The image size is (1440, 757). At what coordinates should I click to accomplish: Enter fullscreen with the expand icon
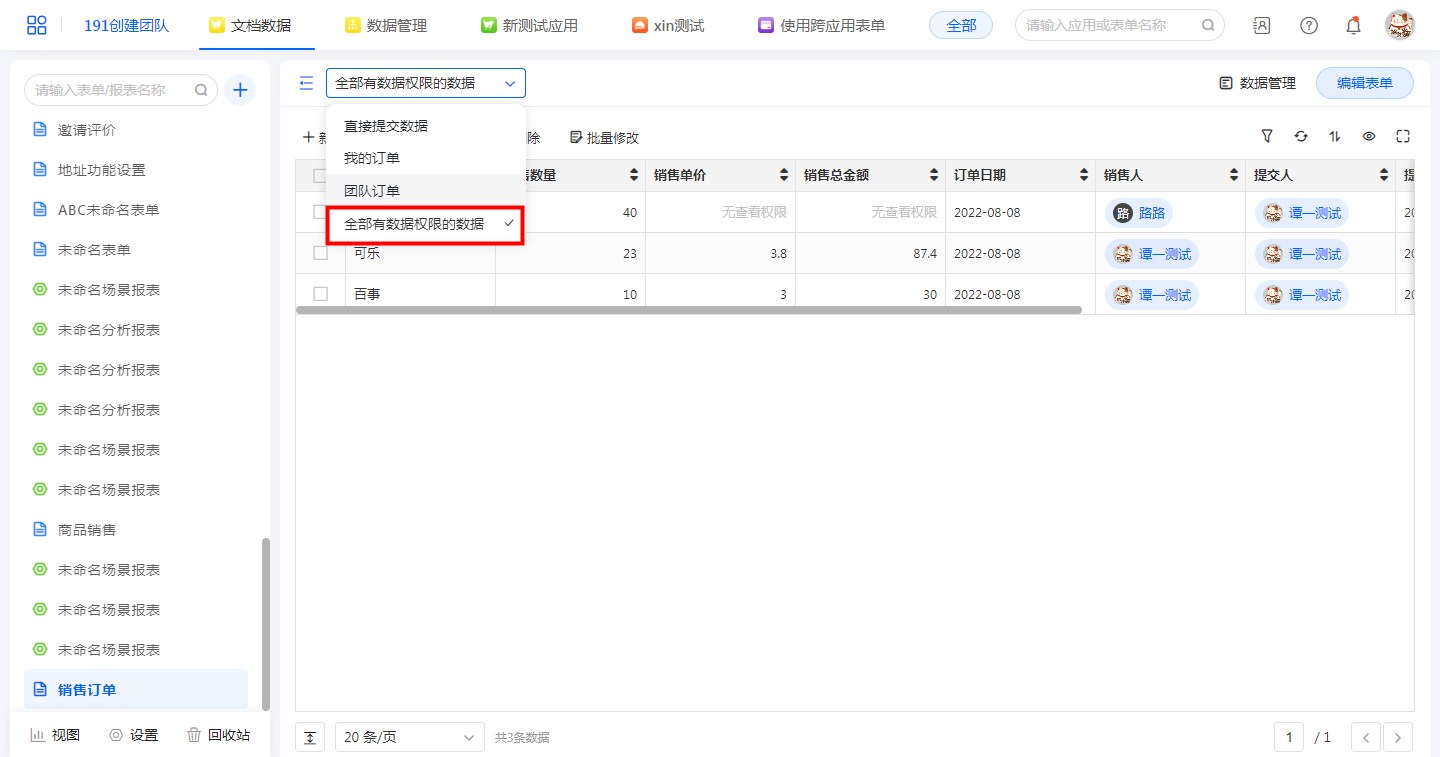coord(1403,137)
